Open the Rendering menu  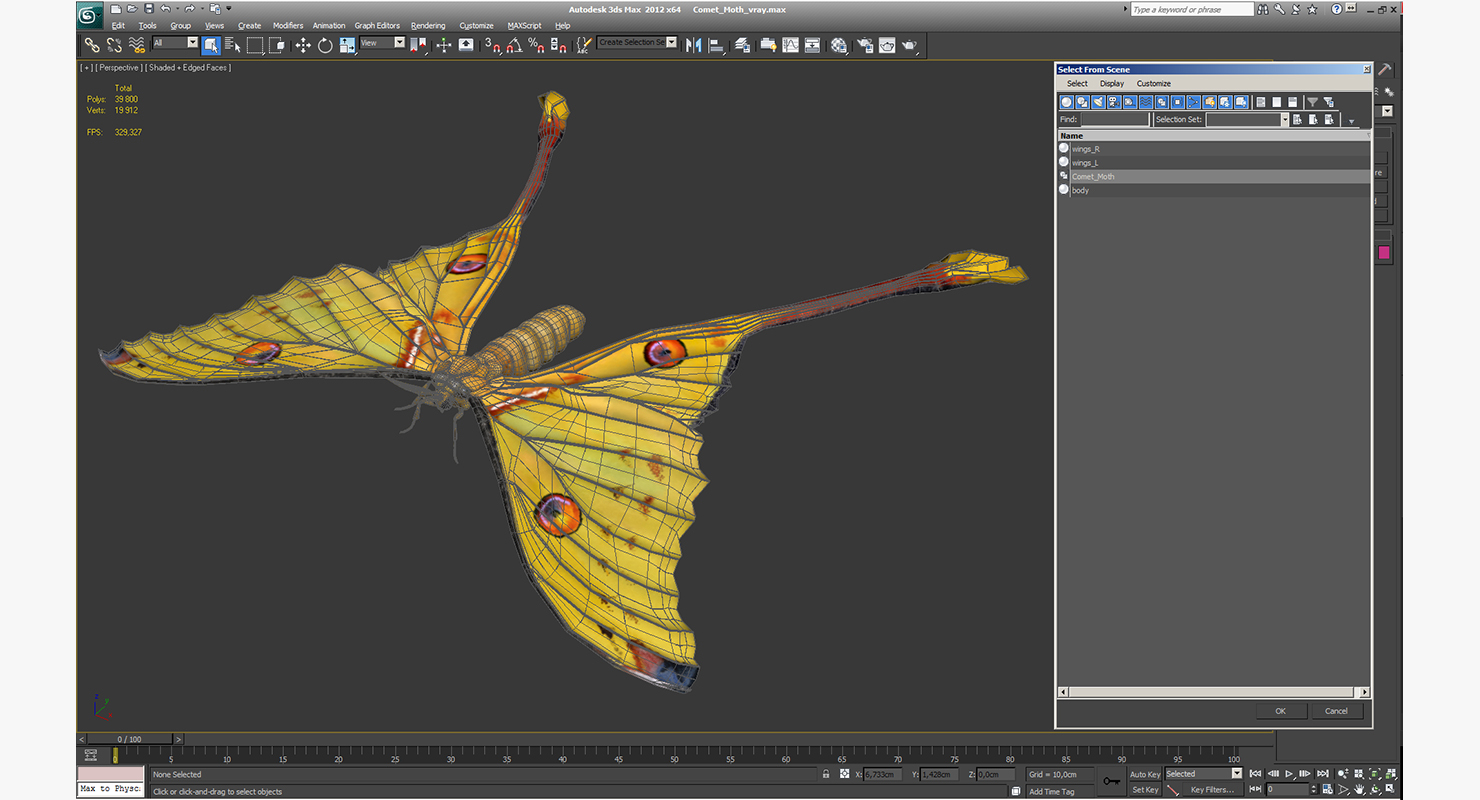(x=428, y=26)
